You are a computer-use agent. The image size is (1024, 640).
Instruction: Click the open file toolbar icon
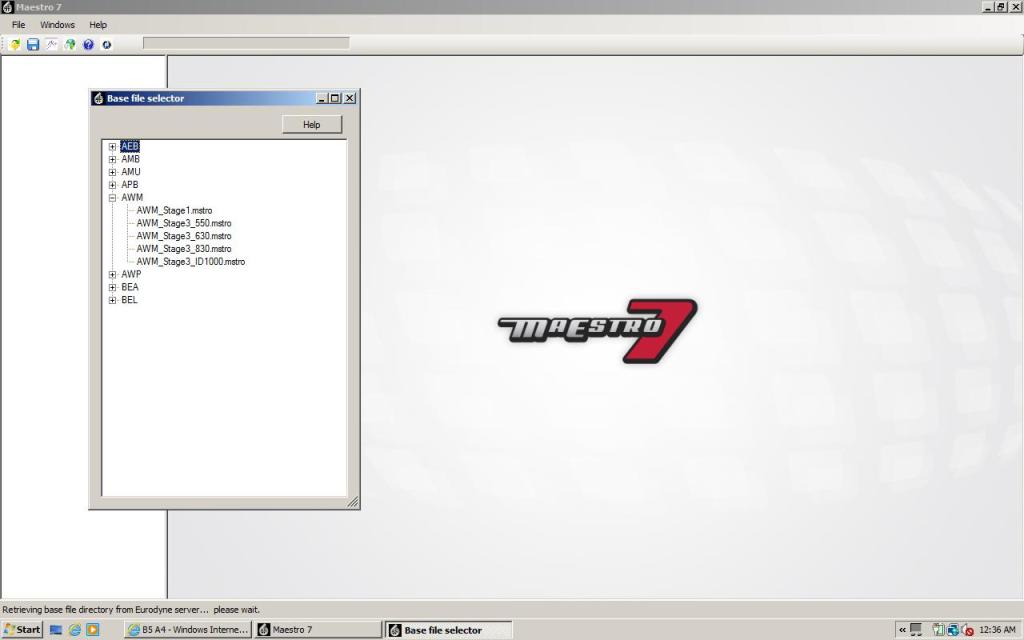pos(14,44)
